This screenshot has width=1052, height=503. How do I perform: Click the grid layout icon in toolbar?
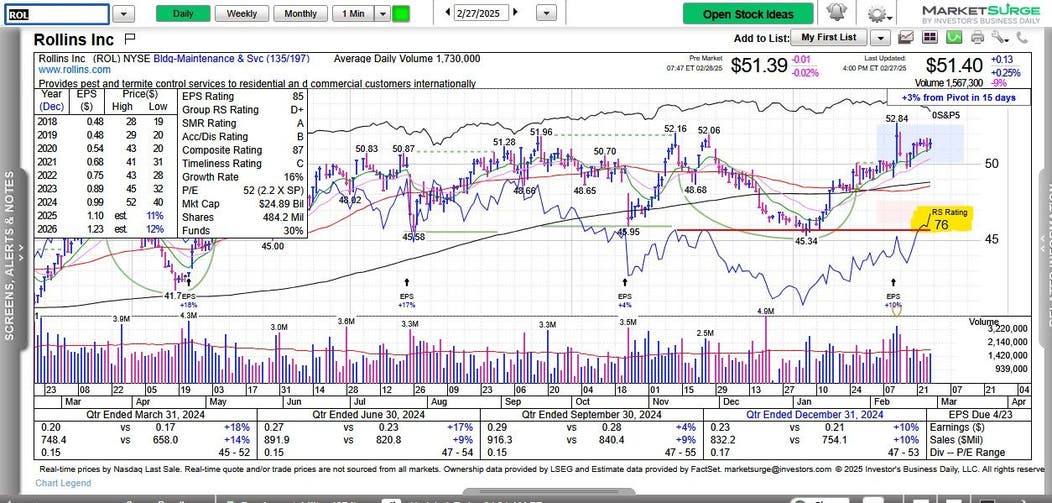(928, 38)
